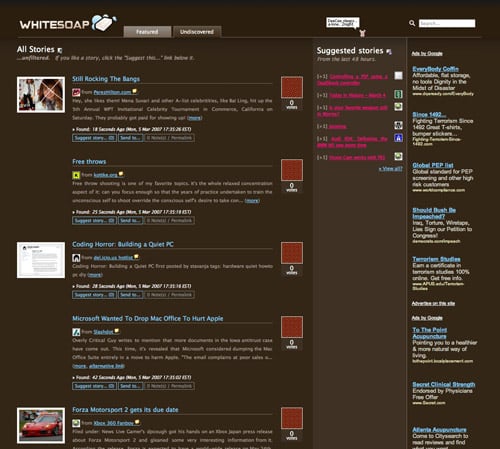Vote on Free throws red box
This screenshot has height=449, width=500.
292,170
